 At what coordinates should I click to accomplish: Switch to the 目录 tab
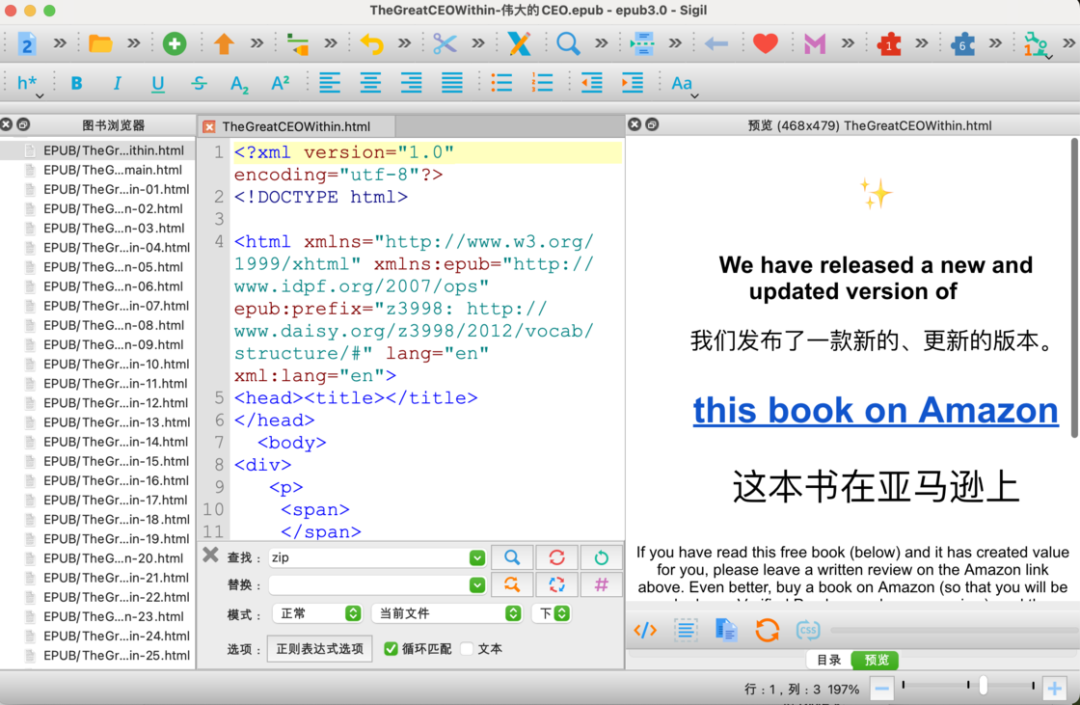click(829, 660)
